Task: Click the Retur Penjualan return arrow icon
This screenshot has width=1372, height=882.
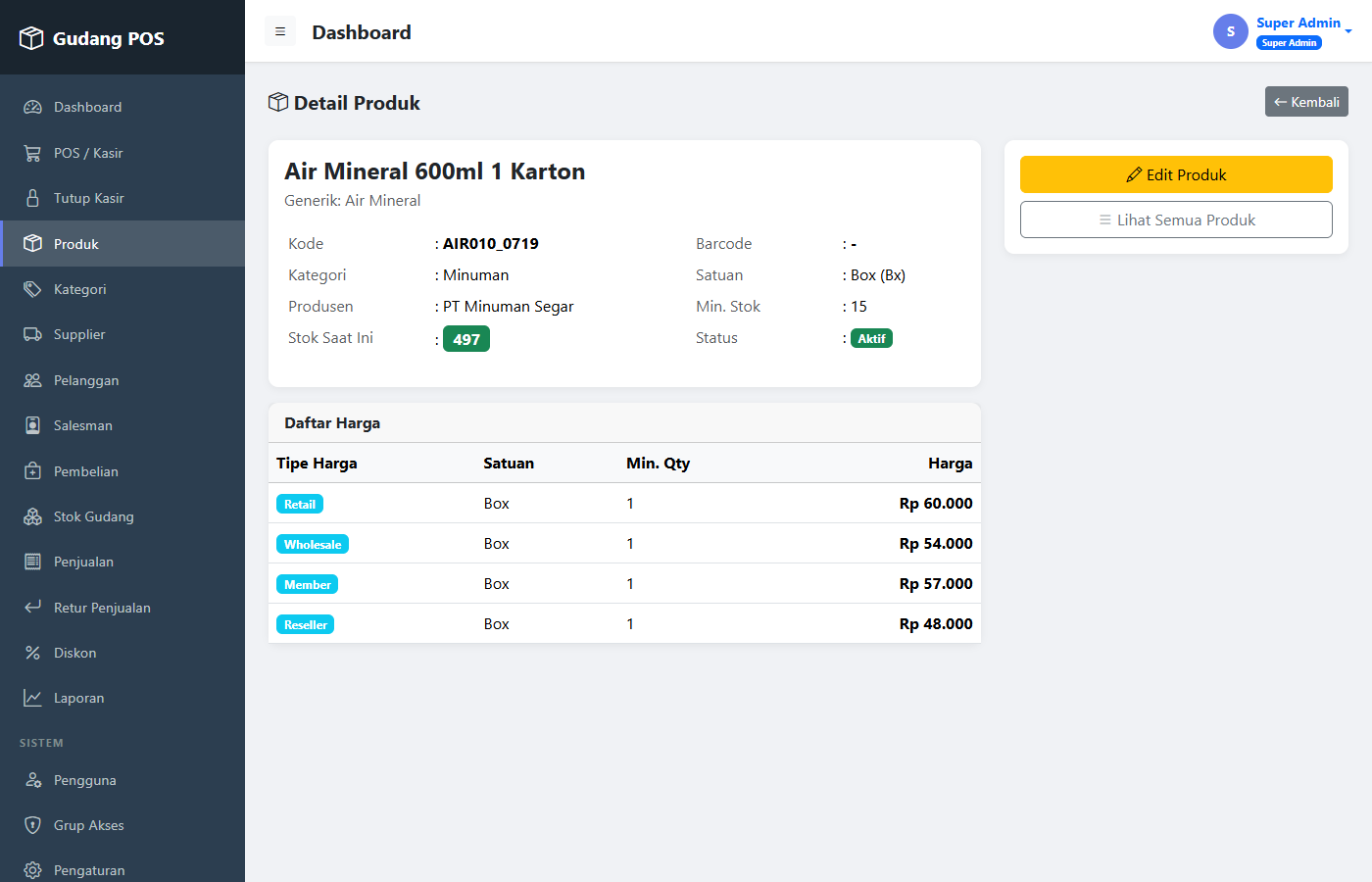Action: pos(32,607)
